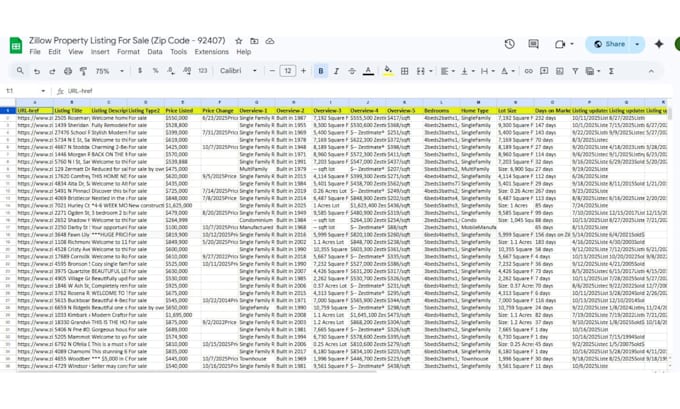Open the comments panel icon
The height and width of the screenshot is (409, 680).
point(533,44)
